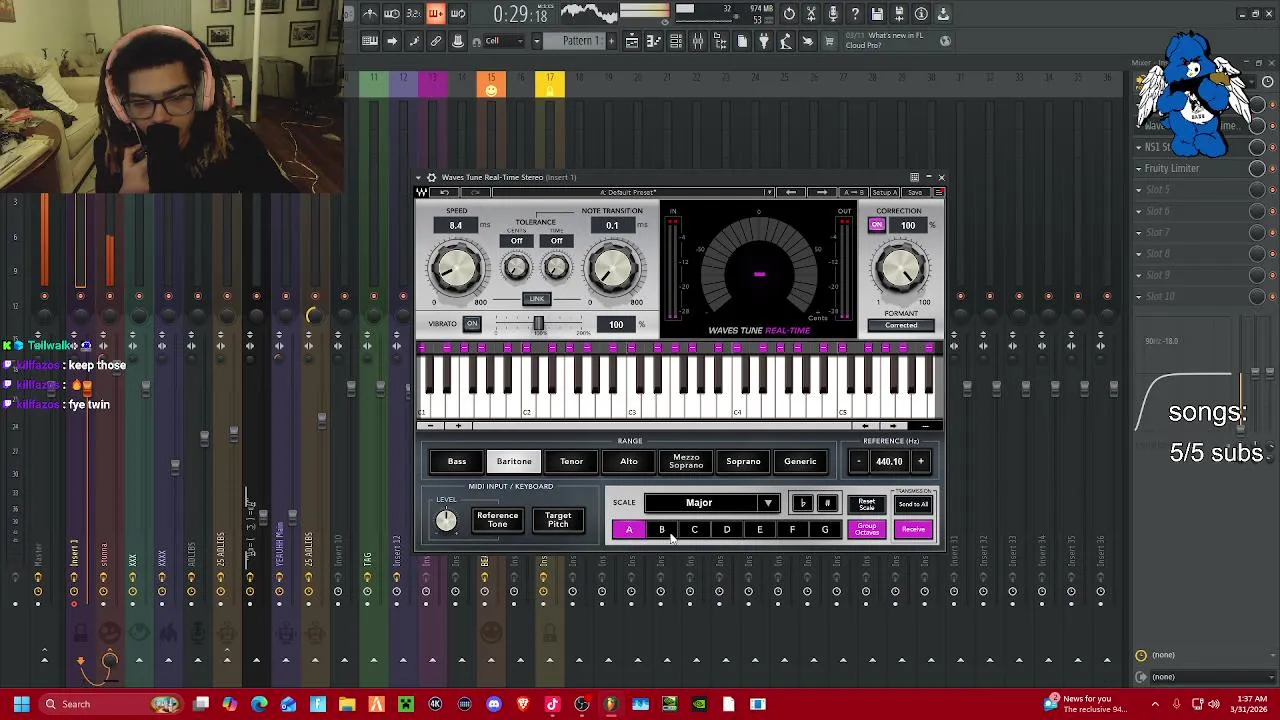Image resolution: width=1280 pixels, height=720 pixels.
Task: Open the Default Preset dropdown
Action: [x=632, y=192]
